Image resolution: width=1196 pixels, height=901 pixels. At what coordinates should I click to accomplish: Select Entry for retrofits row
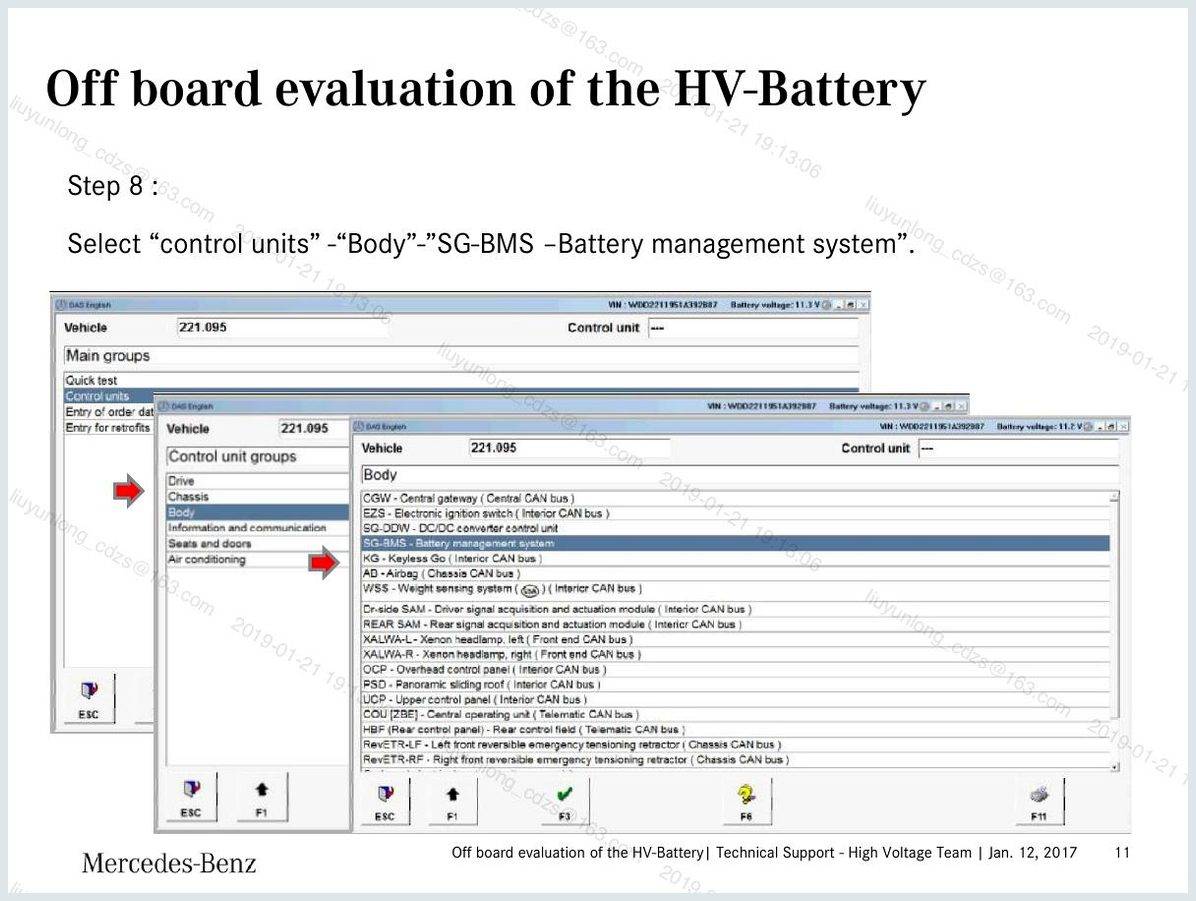[108, 428]
